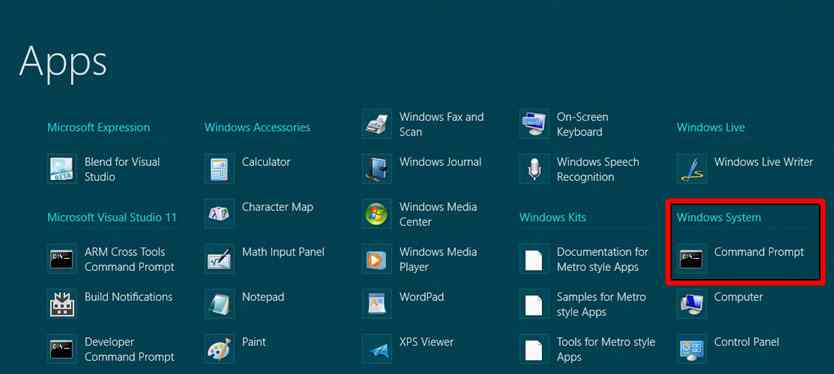Open Tools for Metro style Apps icon
This screenshot has width=834, height=374.
pyautogui.click(x=534, y=349)
